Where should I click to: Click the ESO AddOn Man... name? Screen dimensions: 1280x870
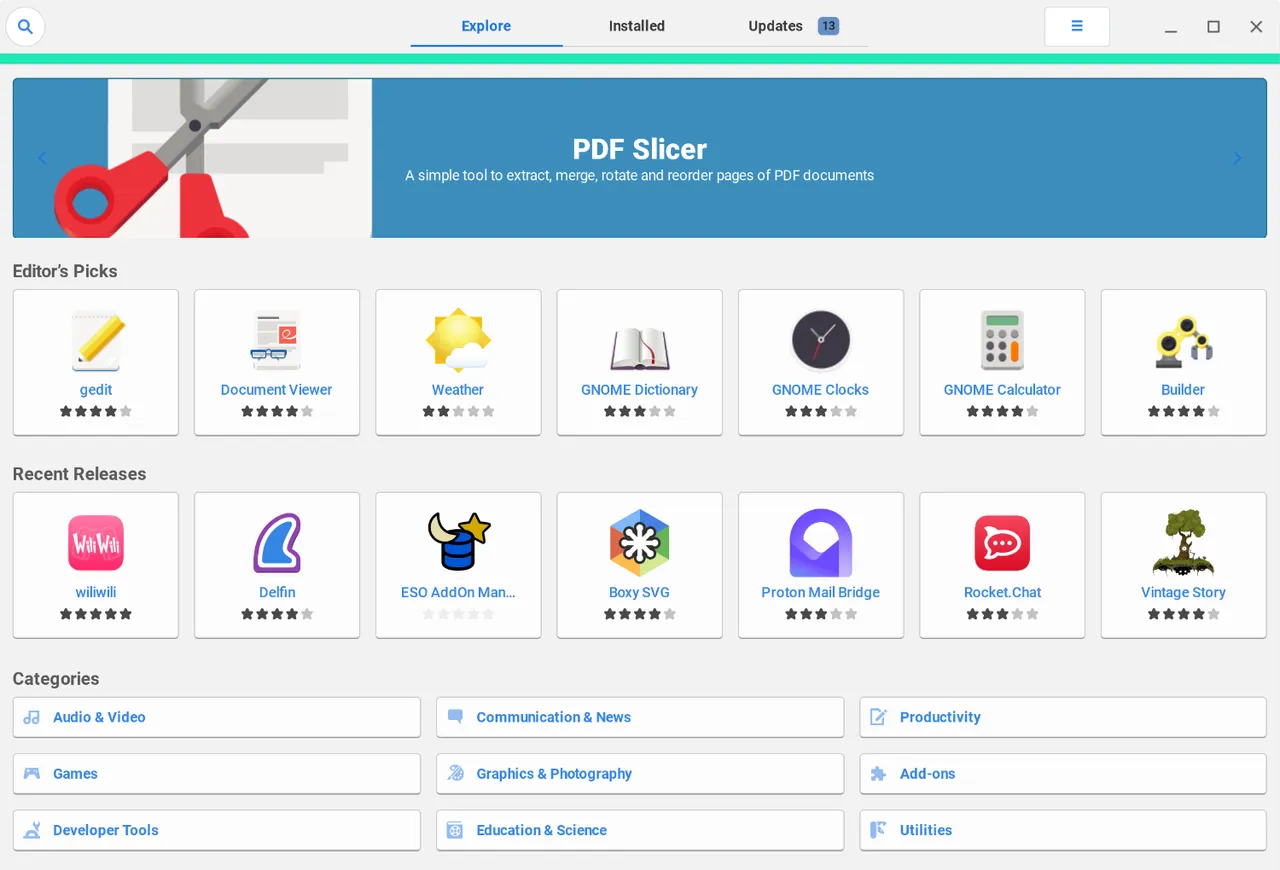458,592
